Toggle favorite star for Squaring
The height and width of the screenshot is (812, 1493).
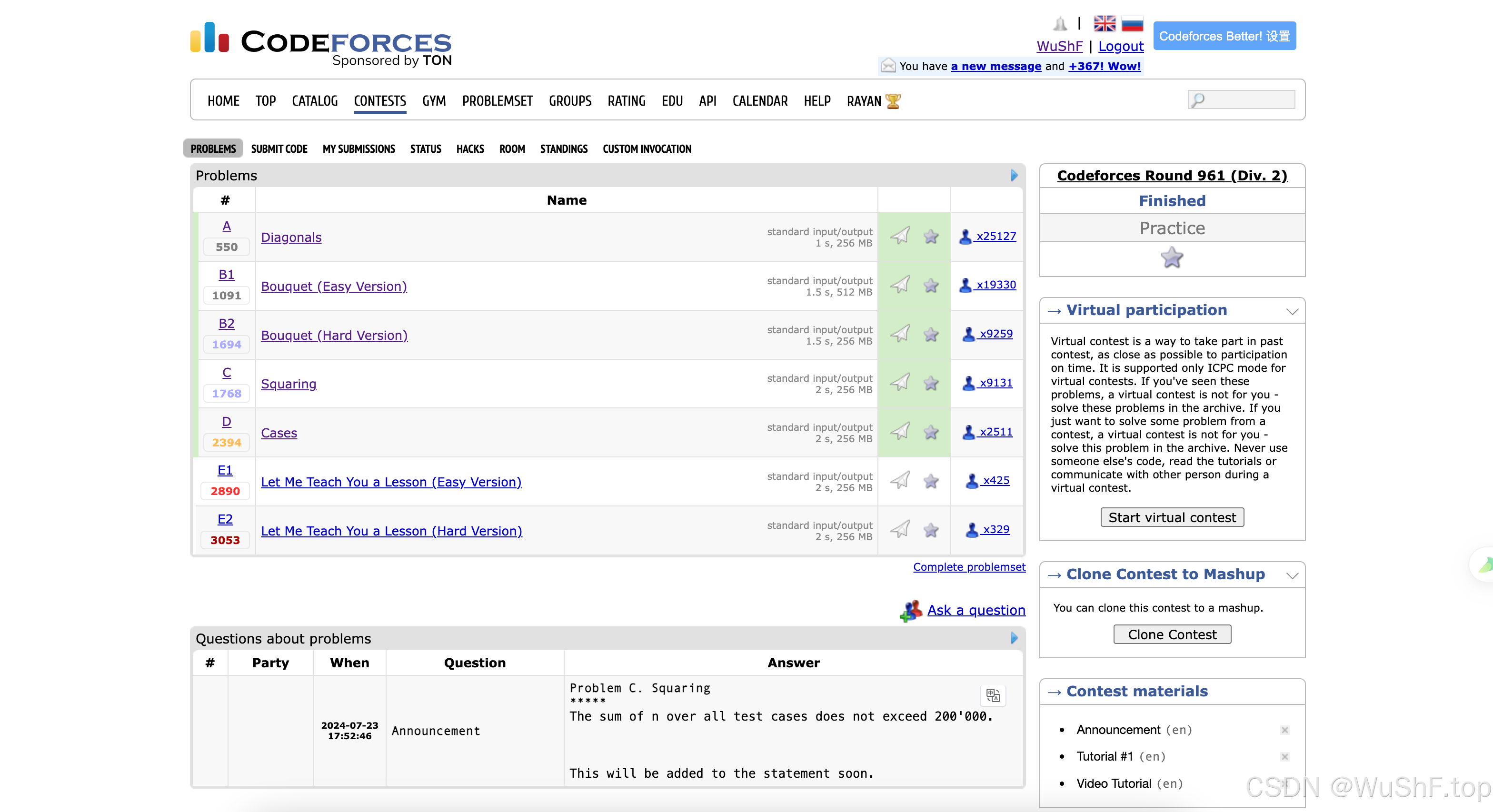click(931, 383)
